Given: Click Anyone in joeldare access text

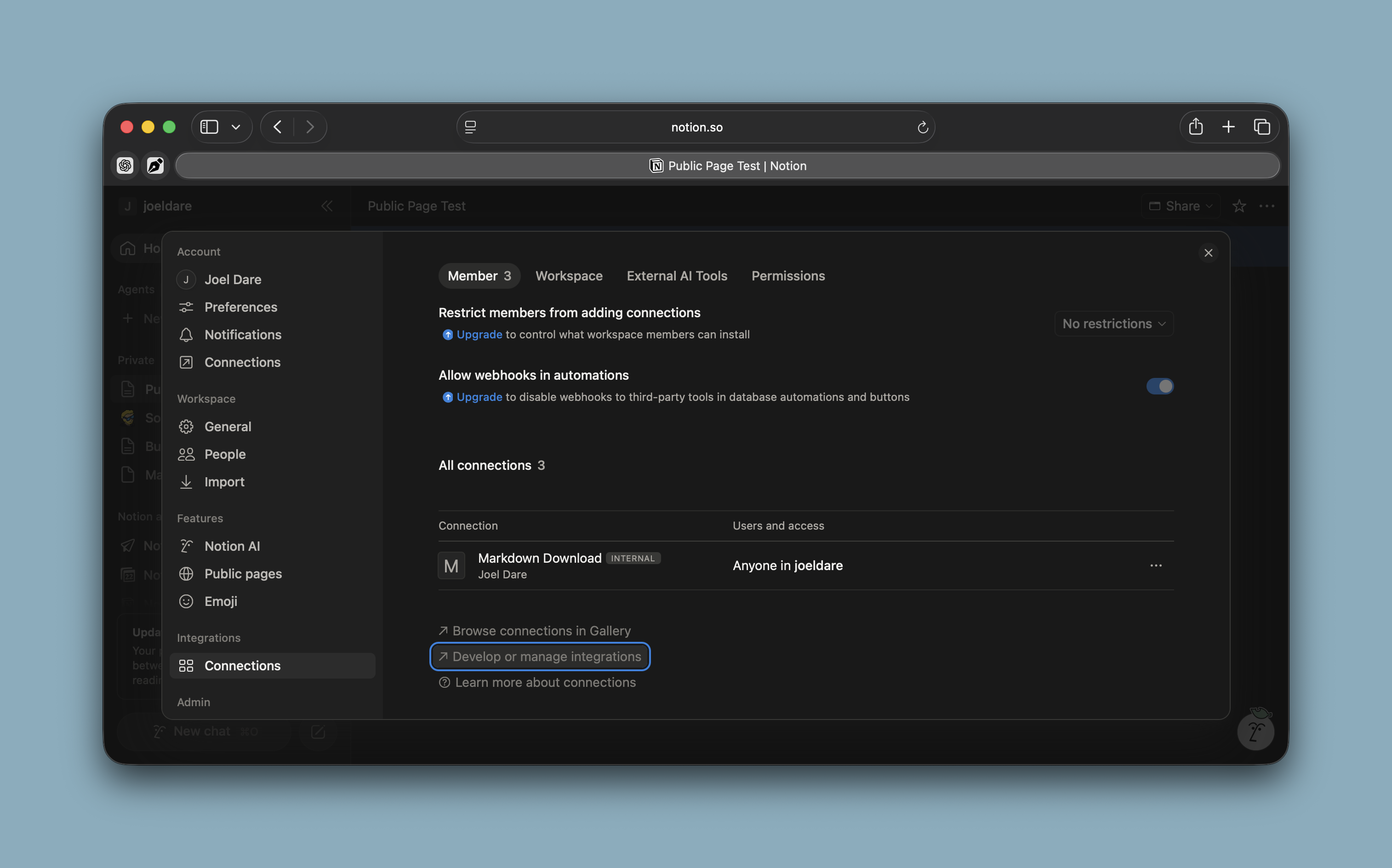Looking at the screenshot, I should (x=787, y=565).
